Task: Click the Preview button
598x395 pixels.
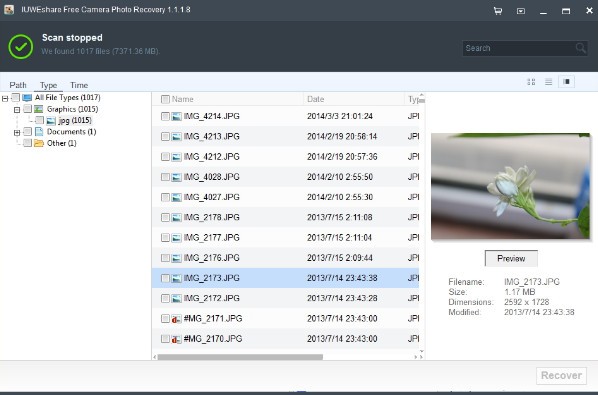Action: pyautogui.click(x=511, y=259)
